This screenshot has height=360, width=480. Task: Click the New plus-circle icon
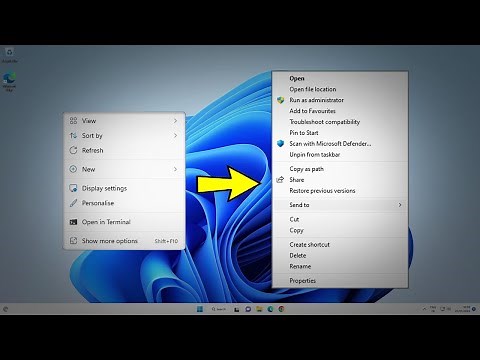(x=73, y=169)
